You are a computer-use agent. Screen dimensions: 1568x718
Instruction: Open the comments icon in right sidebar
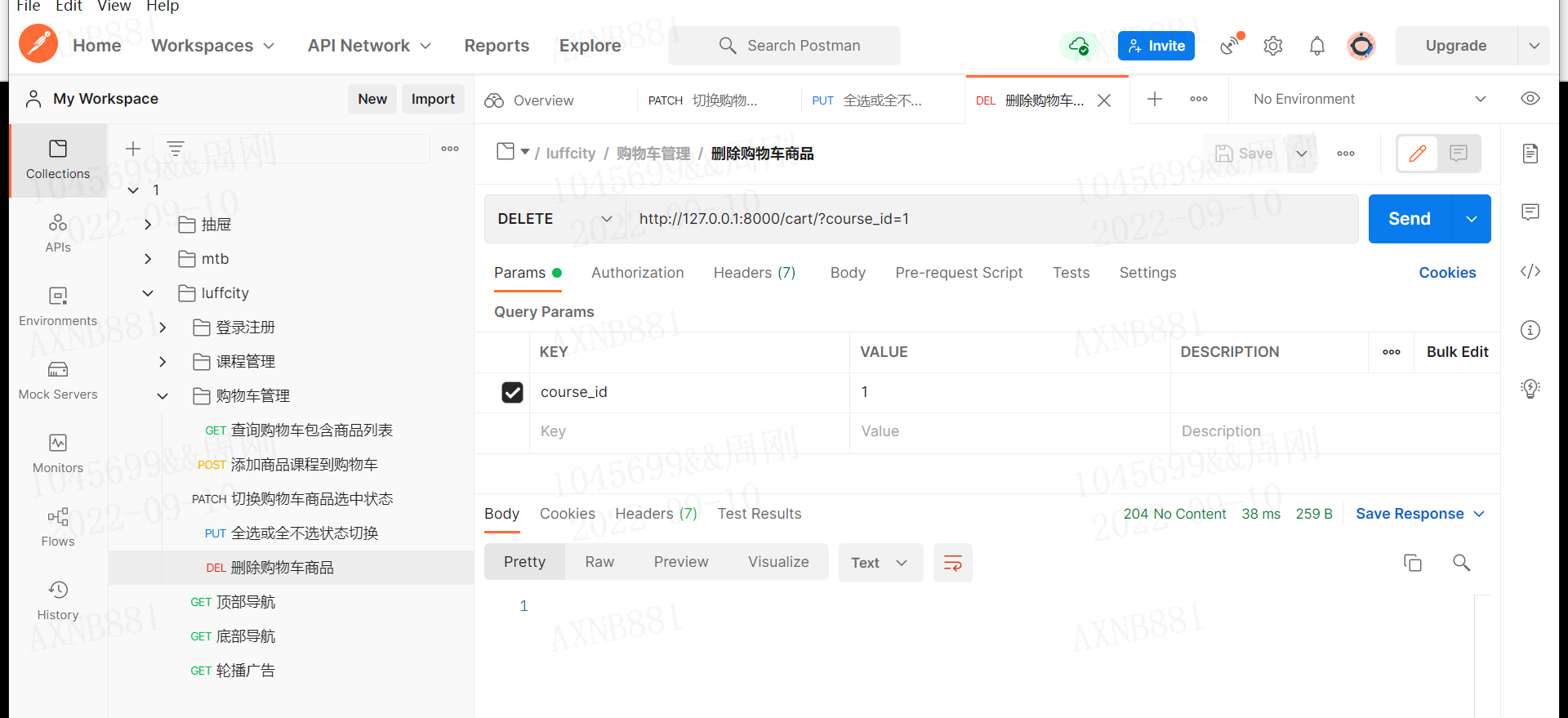pyautogui.click(x=1530, y=212)
